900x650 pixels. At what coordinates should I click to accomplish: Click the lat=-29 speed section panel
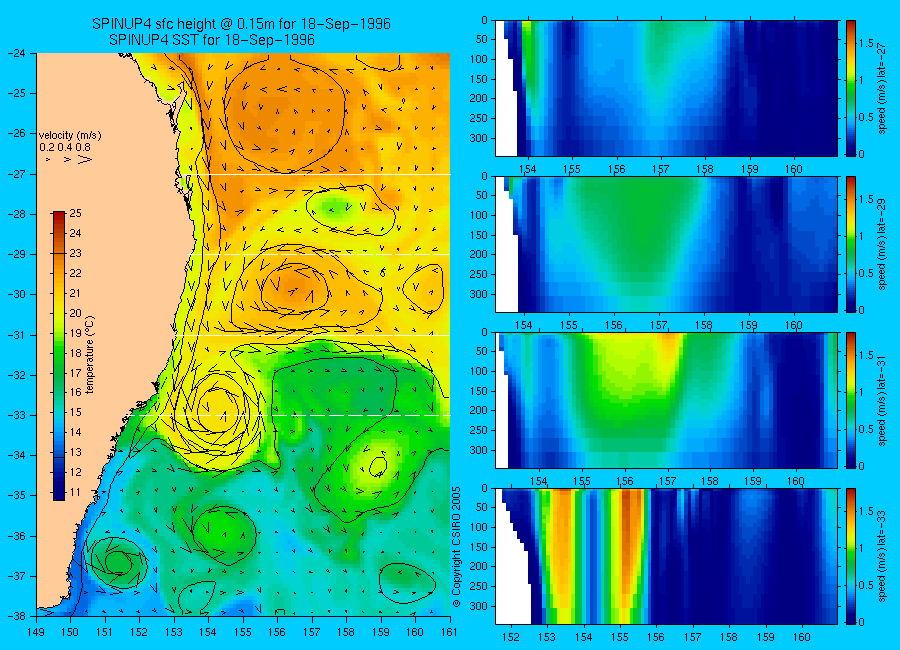(666, 244)
